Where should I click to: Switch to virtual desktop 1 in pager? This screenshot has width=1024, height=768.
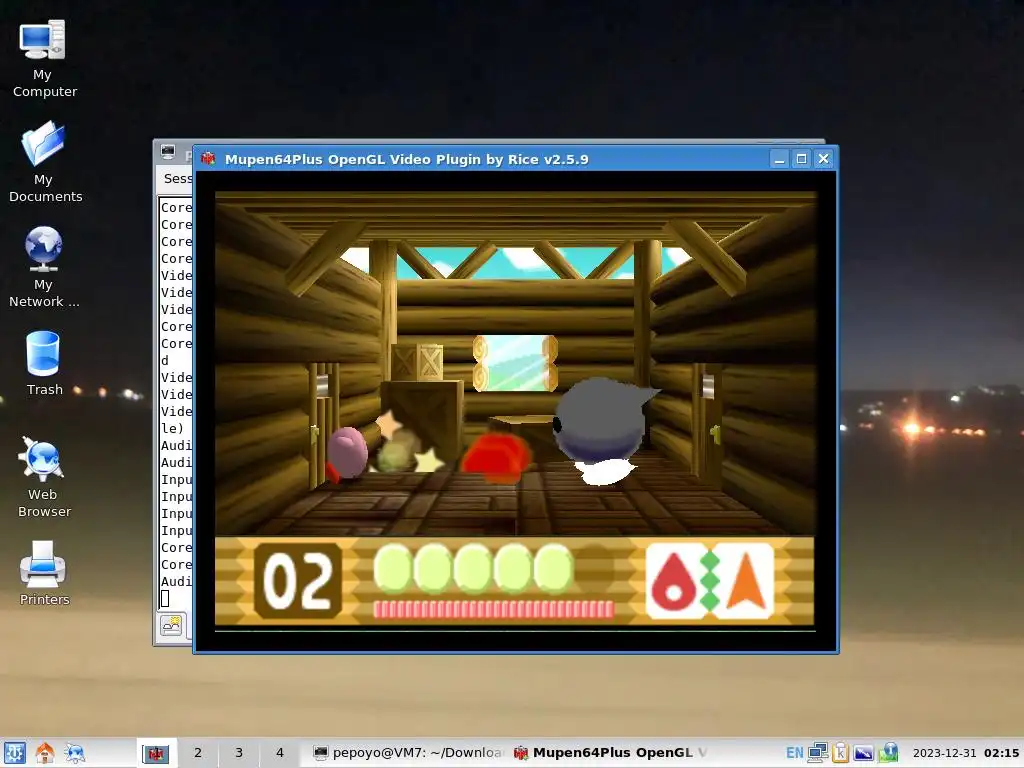point(156,753)
